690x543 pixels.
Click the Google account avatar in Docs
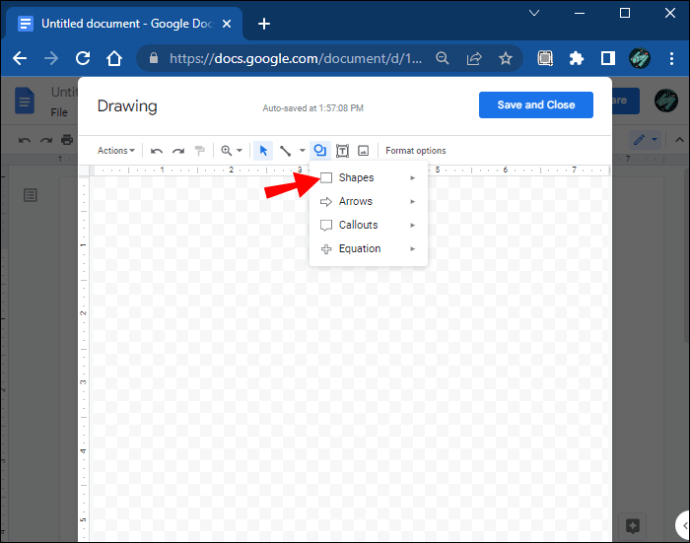pyautogui.click(x=666, y=100)
